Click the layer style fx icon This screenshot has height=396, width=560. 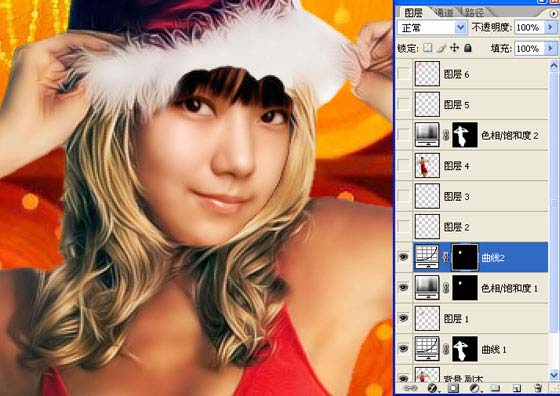point(432,389)
